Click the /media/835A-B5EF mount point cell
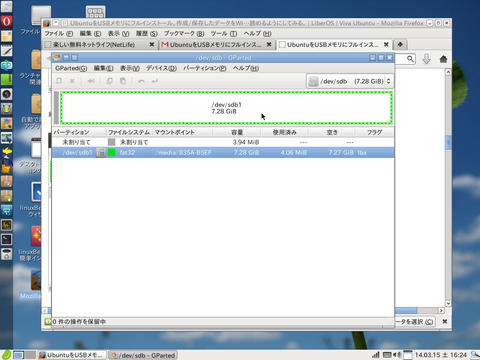This screenshot has height=360, width=480. (x=183, y=153)
